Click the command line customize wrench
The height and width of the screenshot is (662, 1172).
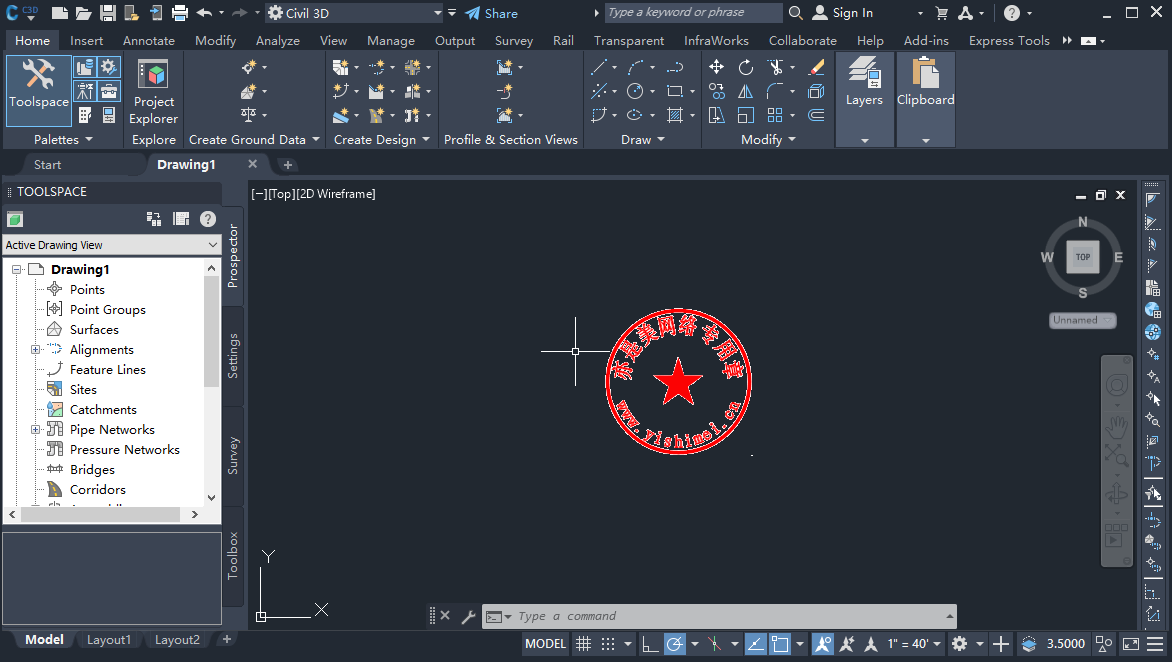[468, 616]
